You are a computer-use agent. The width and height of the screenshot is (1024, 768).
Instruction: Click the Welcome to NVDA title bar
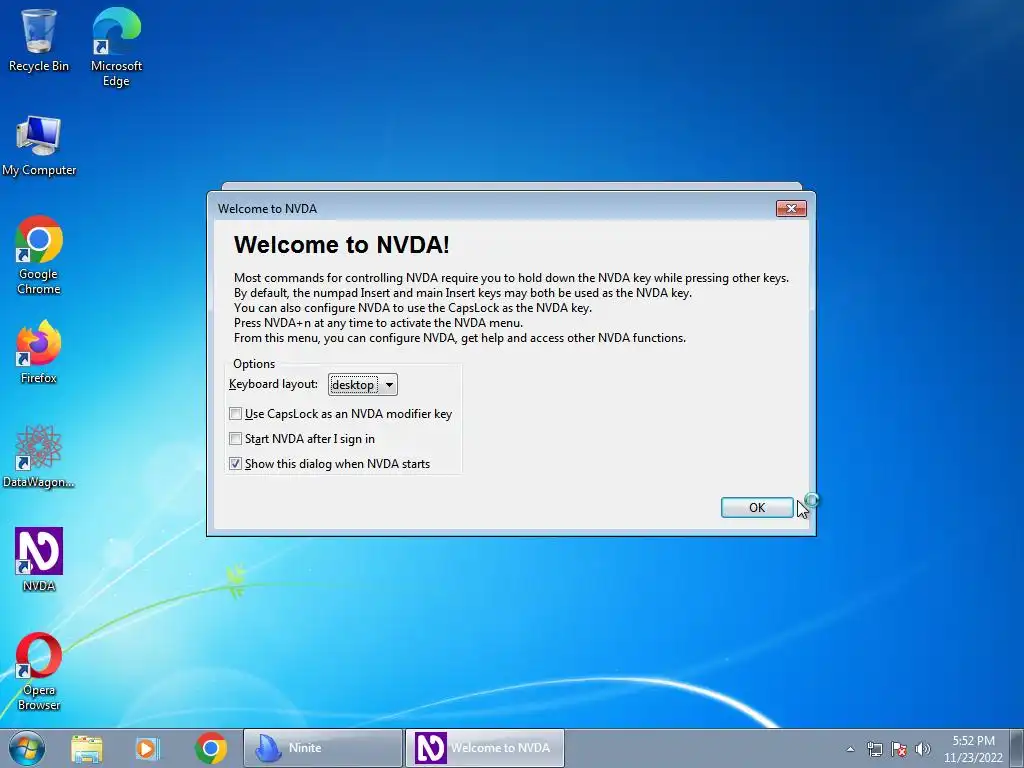tap(496, 208)
